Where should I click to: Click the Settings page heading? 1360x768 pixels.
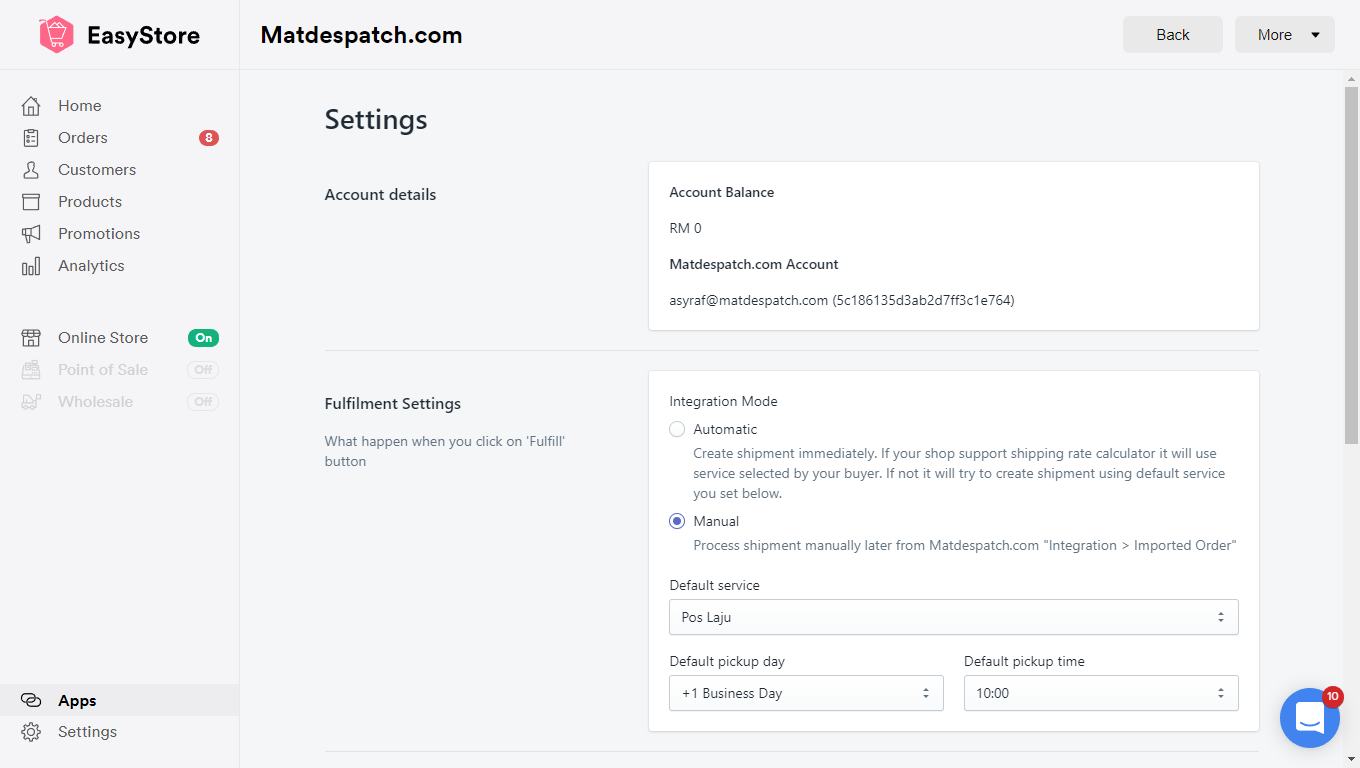tap(376, 120)
